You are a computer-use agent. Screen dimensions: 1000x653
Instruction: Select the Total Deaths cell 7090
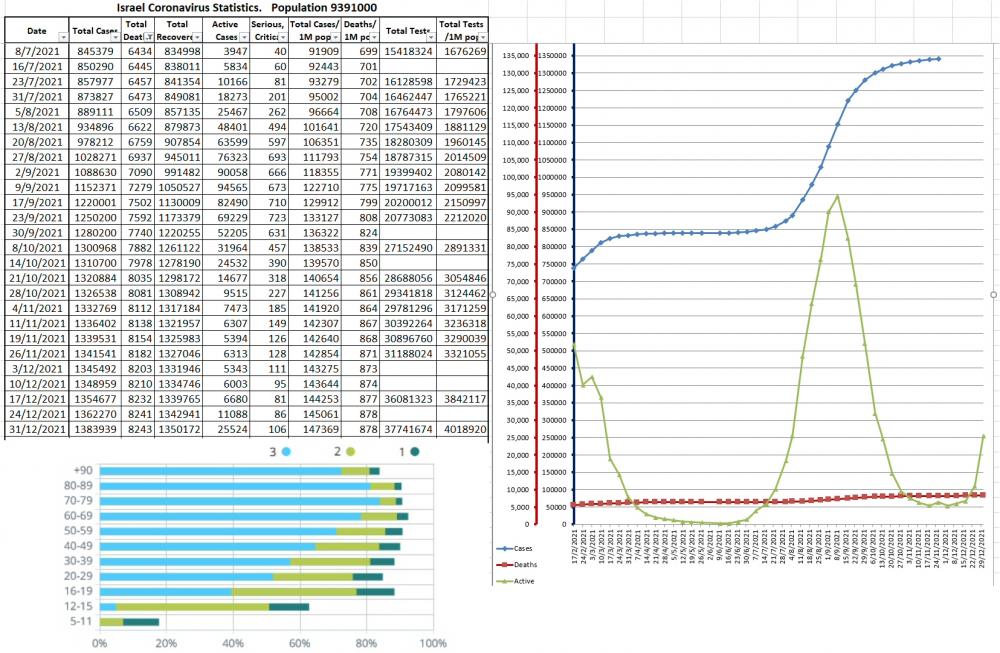click(x=137, y=172)
